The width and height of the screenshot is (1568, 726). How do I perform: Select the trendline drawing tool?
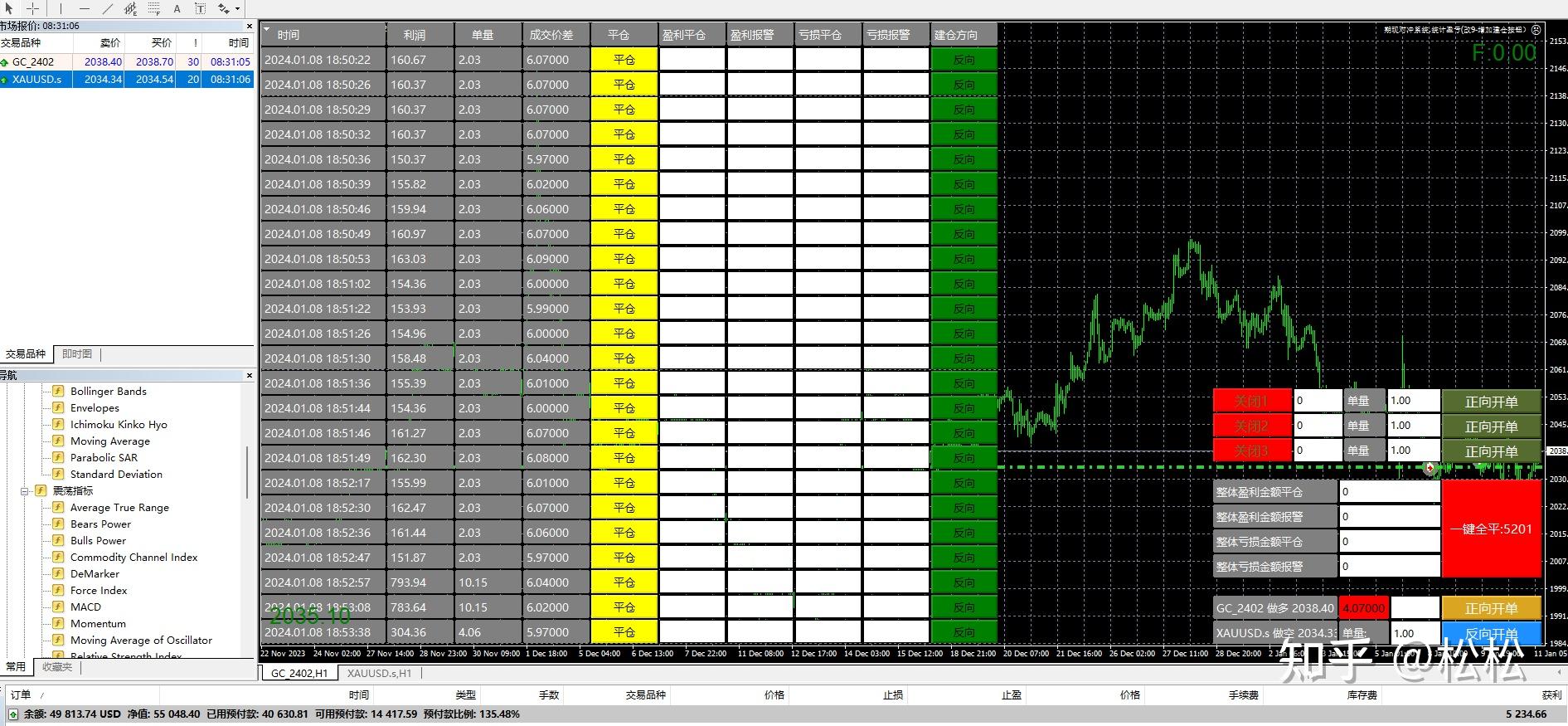[107, 8]
